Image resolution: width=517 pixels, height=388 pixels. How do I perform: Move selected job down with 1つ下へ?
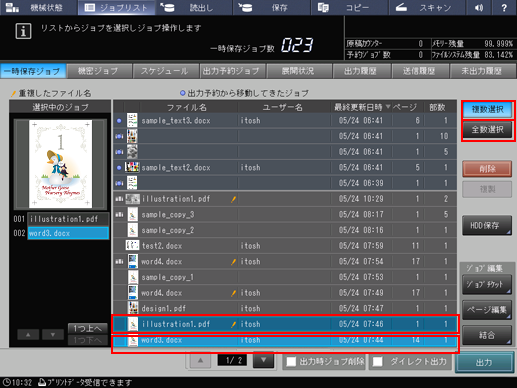88,340
